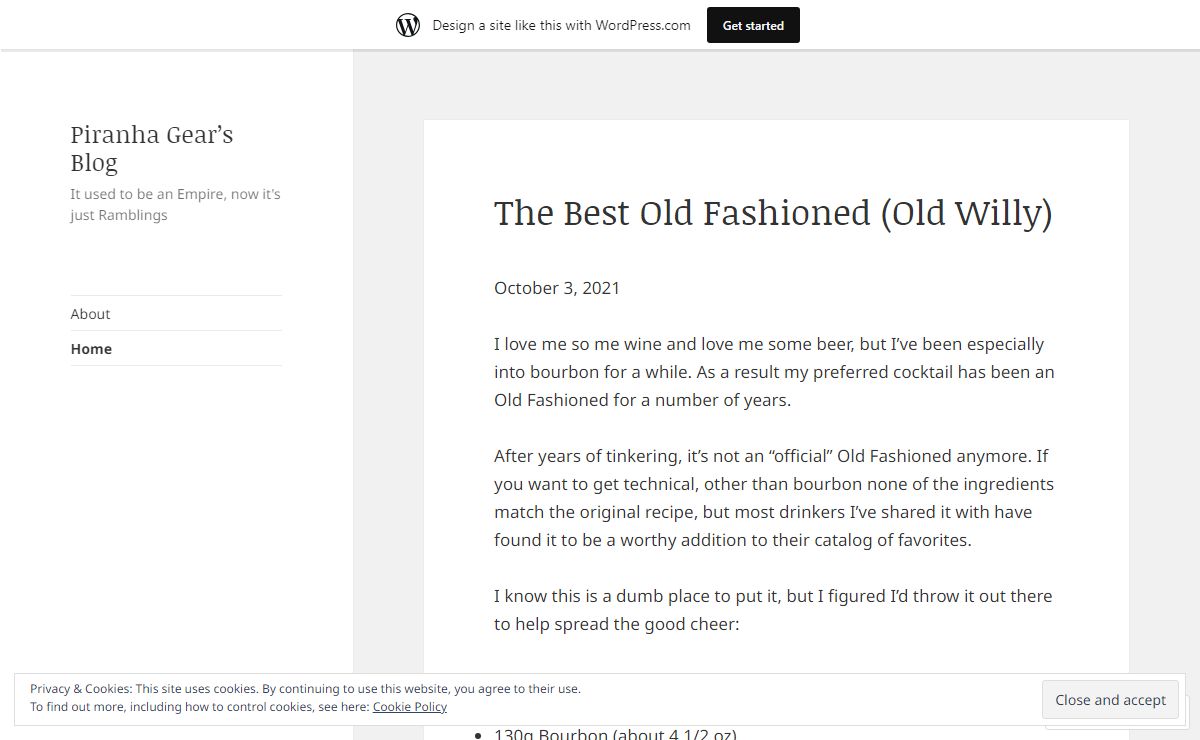Open 'The Best Old Fashioned (Old Willy)' post title
The width and height of the screenshot is (1200, 740).
[773, 213]
